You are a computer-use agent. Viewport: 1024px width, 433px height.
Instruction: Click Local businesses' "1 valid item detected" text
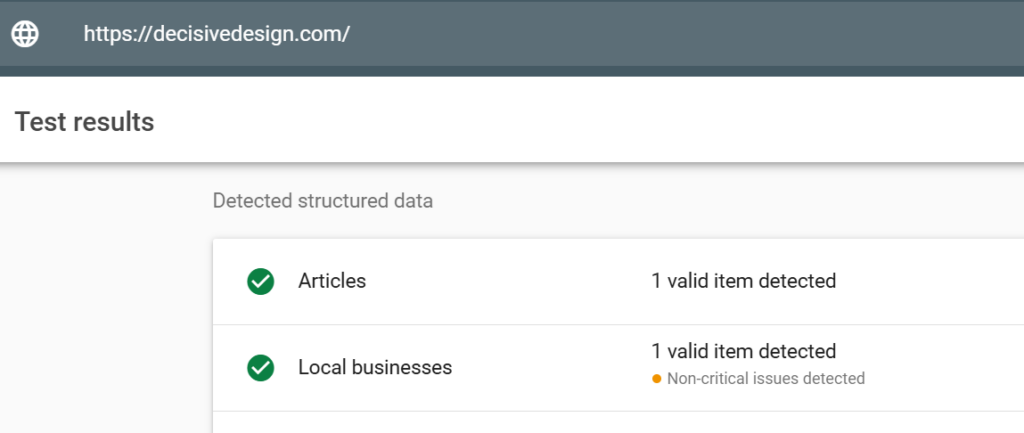coord(743,352)
